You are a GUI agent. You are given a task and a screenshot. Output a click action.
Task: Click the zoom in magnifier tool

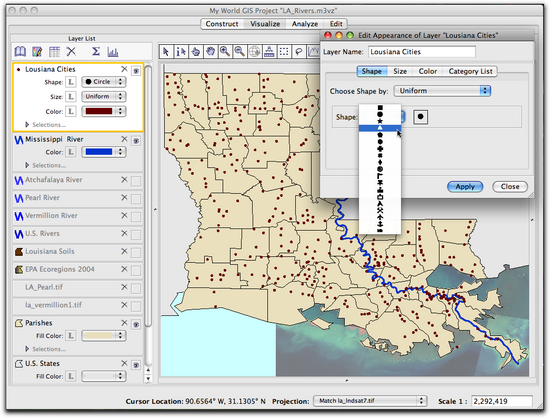point(225,52)
